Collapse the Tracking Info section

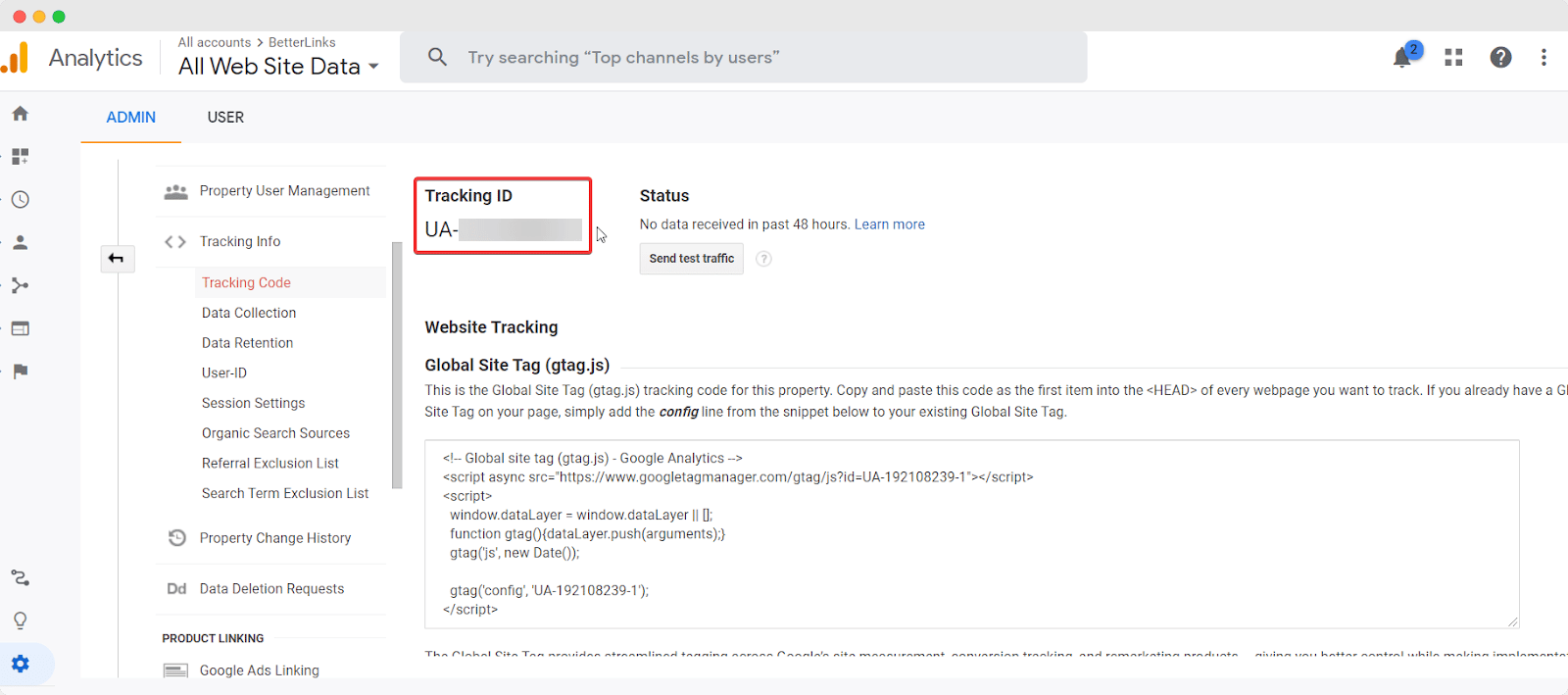pyautogui.click(x=239, y=242)
